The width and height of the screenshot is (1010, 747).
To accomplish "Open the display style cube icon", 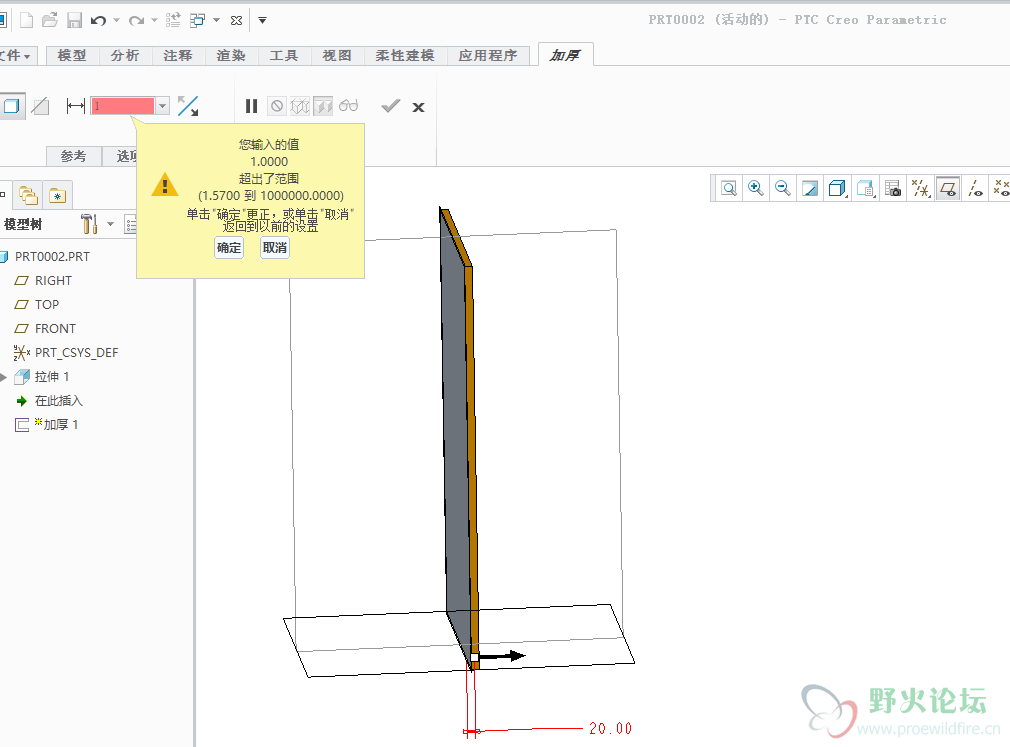I will point(837,189).
